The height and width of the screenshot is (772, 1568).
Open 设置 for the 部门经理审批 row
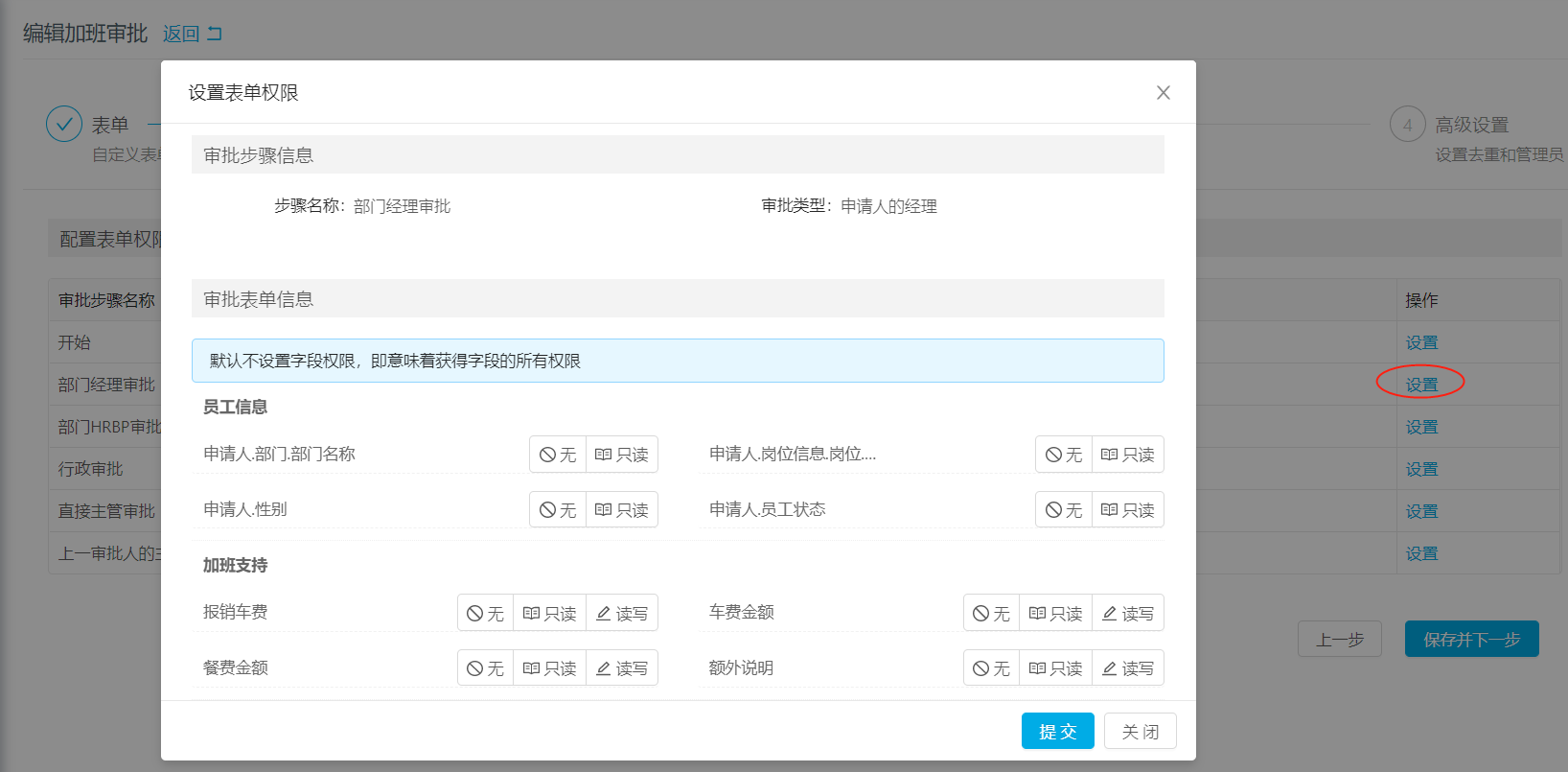[1421, 385]
